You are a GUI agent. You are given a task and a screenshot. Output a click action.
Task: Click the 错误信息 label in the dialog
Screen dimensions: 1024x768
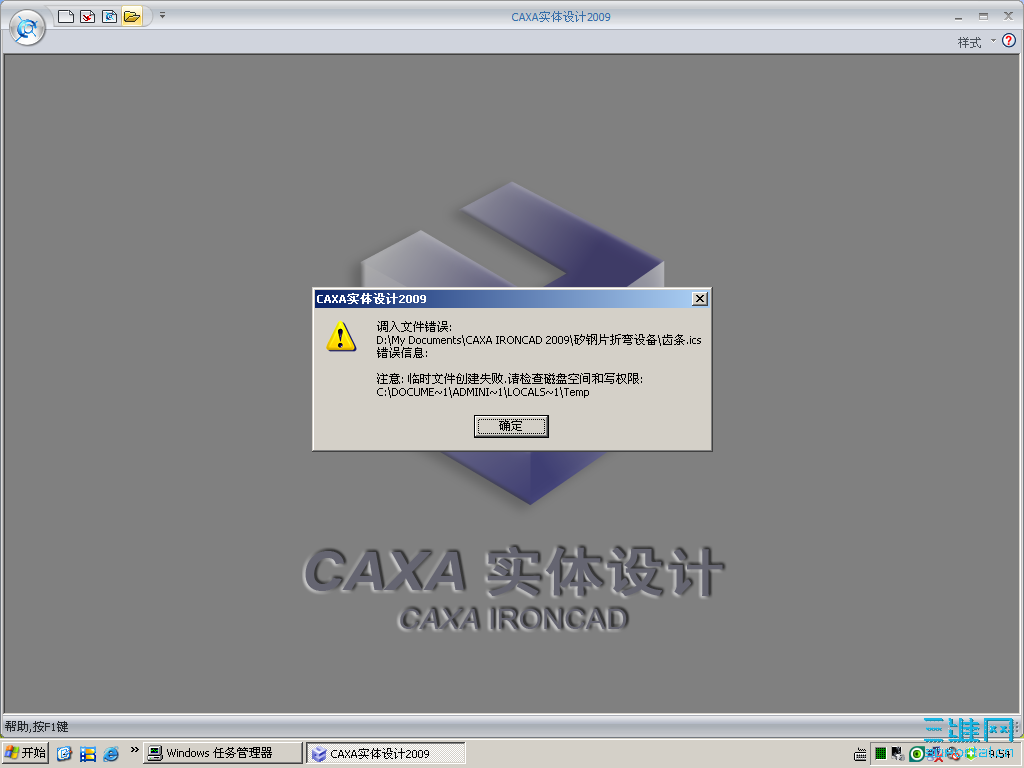click(402, 353)
